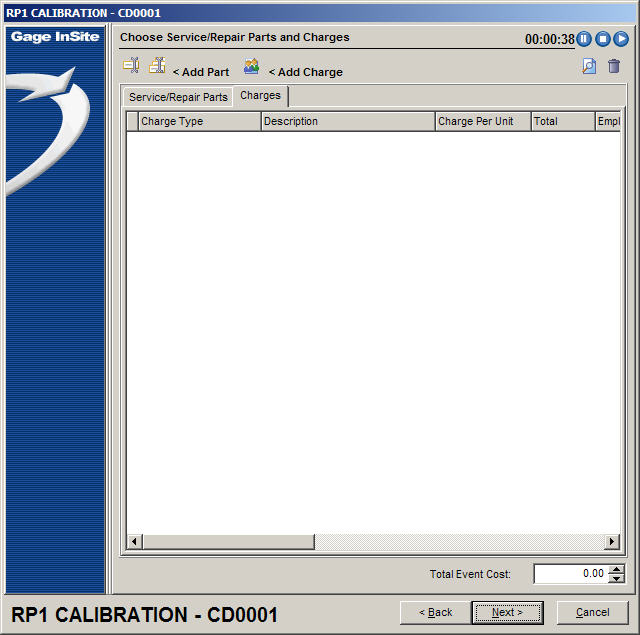Open the preview magnifier icon
Image resolution: width=640 pixels, height=635 pixels.
click(590, 67)
